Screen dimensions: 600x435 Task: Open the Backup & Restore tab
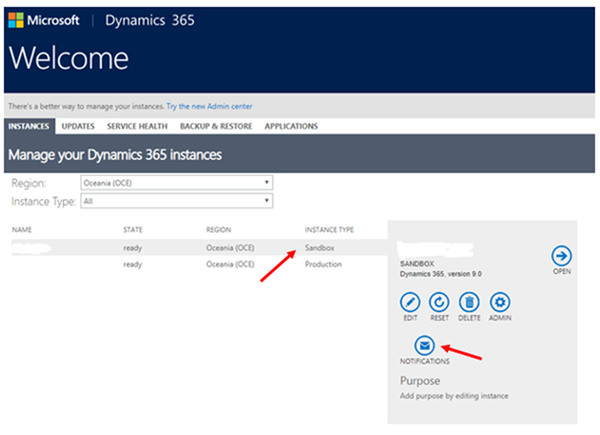pos(216,127)
